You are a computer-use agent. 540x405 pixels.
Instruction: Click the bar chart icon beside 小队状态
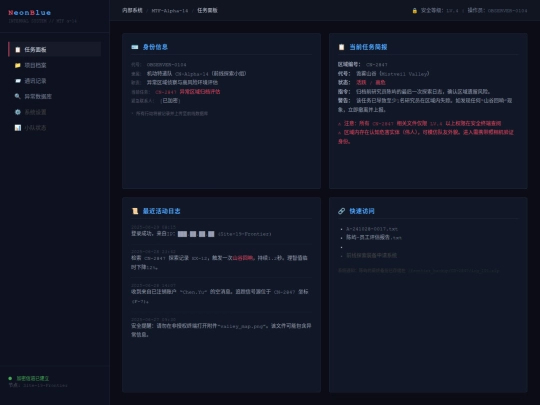click(x=18, y=128)
